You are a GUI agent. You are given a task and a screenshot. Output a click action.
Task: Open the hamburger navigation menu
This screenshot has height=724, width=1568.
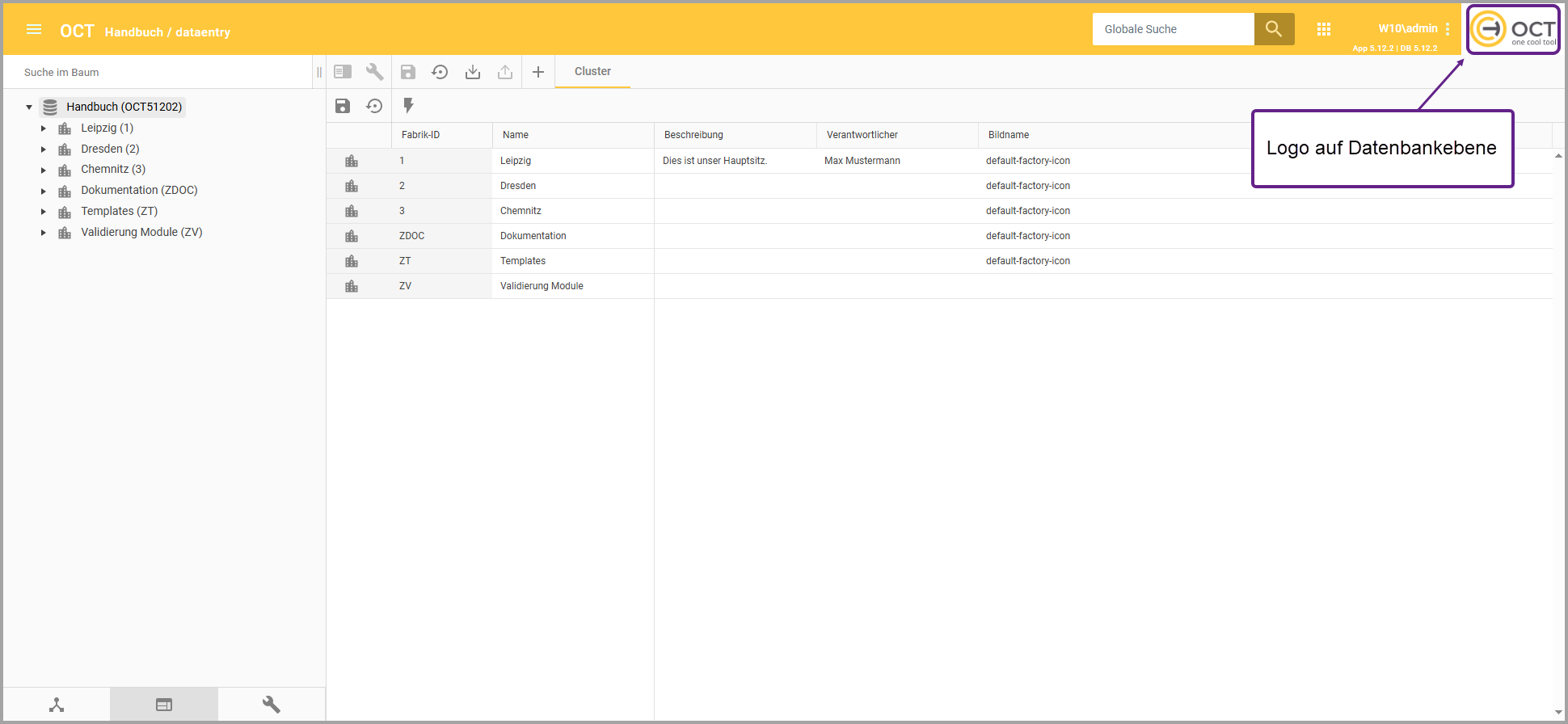tap(34, 30)
